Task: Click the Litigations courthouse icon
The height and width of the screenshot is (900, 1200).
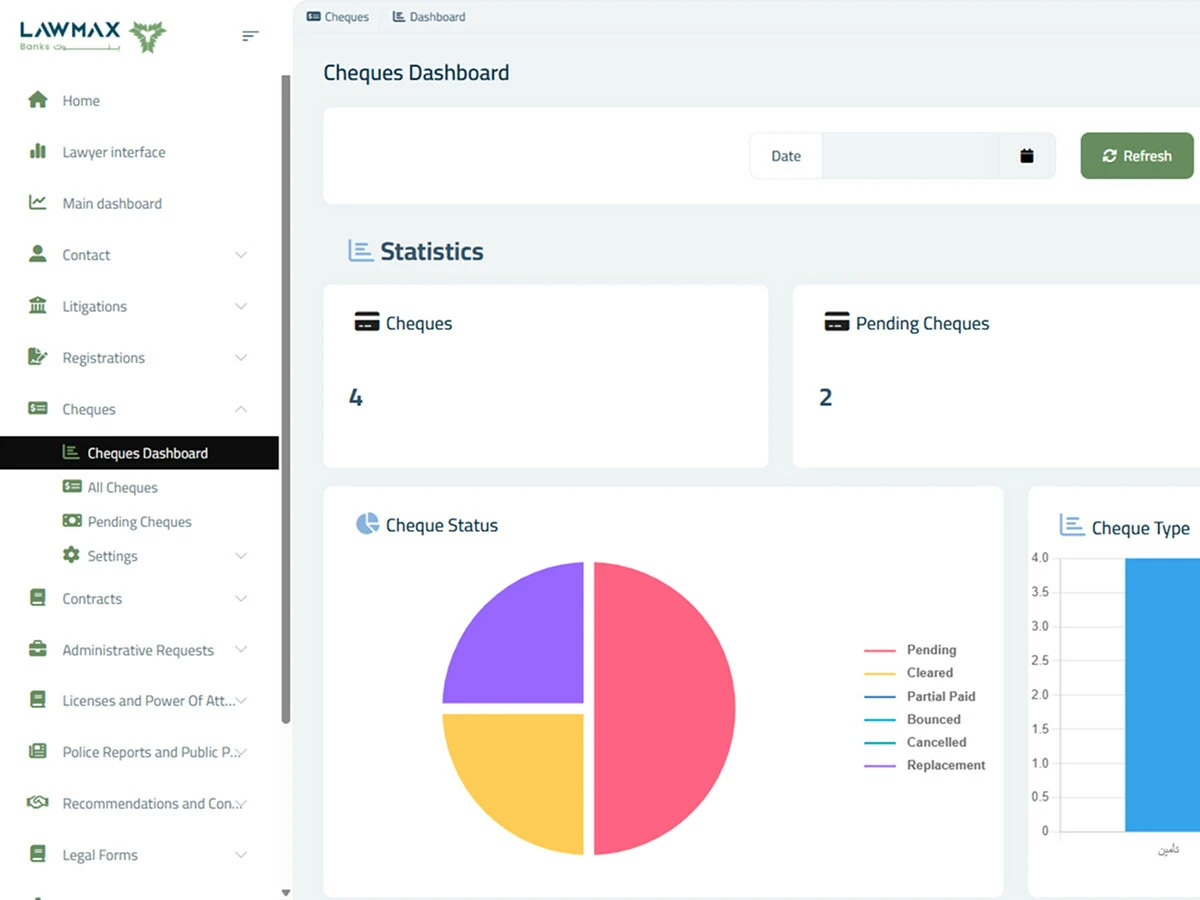Action: pyautogui.click(x=38, y=306)
